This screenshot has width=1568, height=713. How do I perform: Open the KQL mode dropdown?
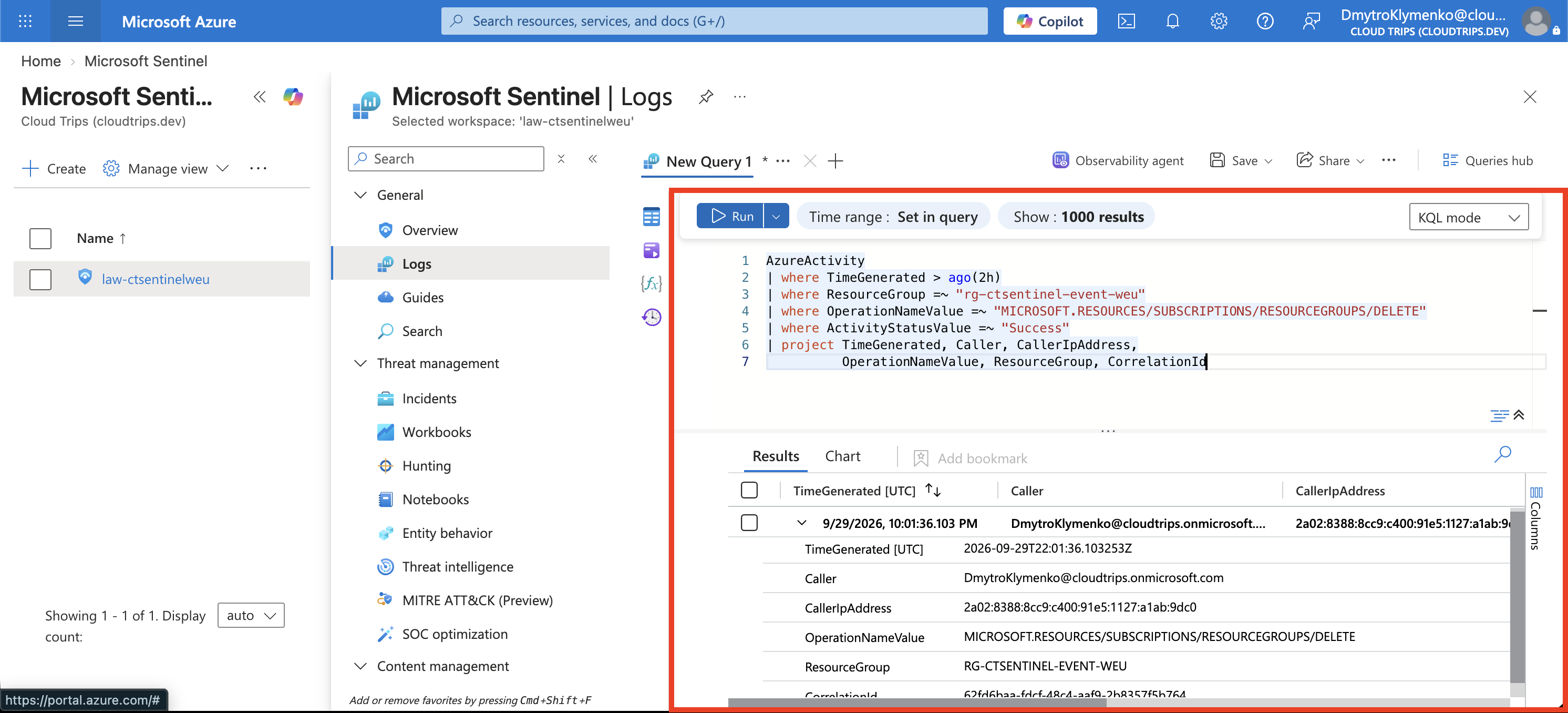1468,217
